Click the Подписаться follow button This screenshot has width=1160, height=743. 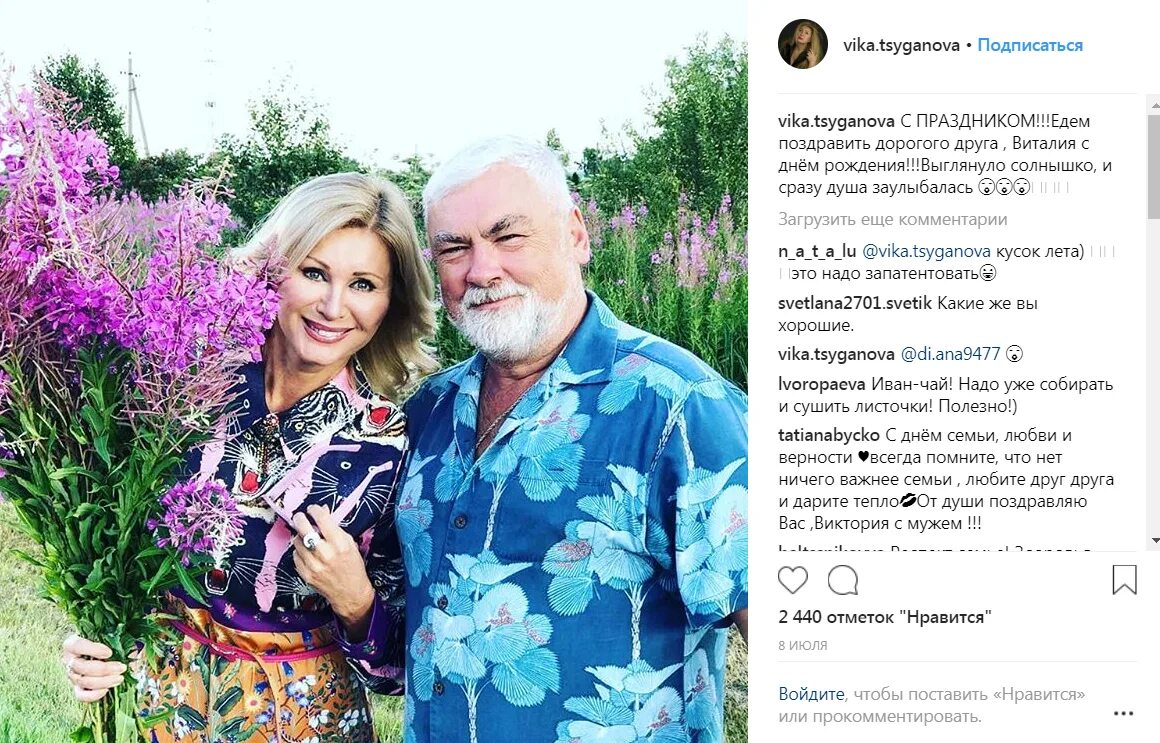point(1030,45)
